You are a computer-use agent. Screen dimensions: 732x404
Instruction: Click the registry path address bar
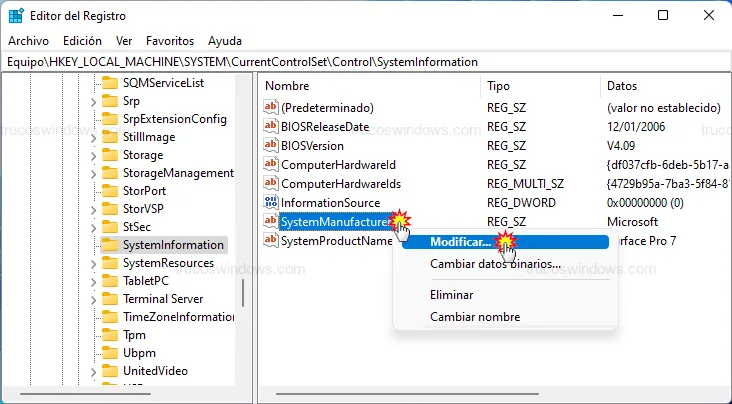click(x=366, y=61)
